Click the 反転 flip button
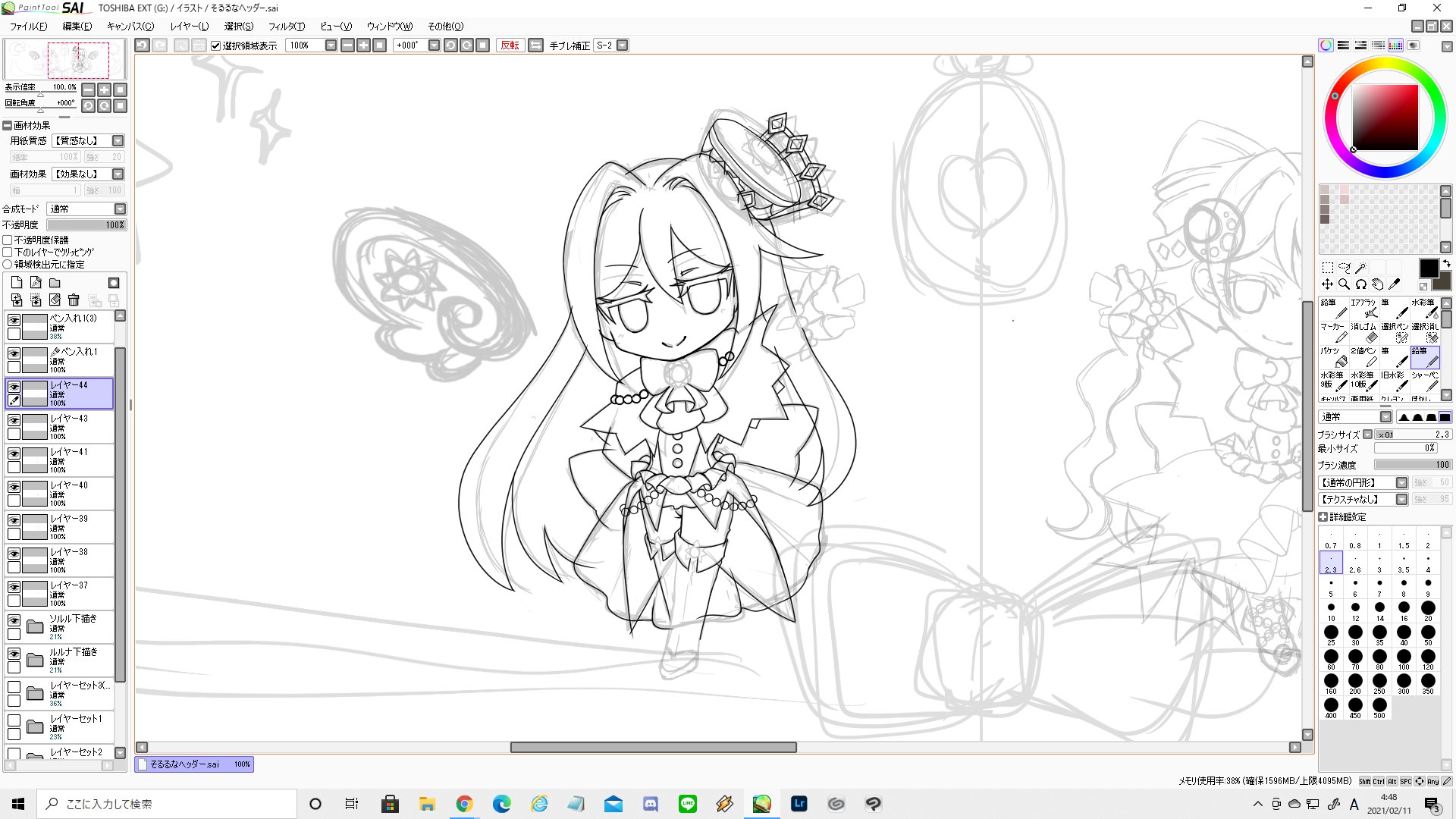The height and width of the screenshot is (819, 1456). pyautogui.click(x=510, y=45)
